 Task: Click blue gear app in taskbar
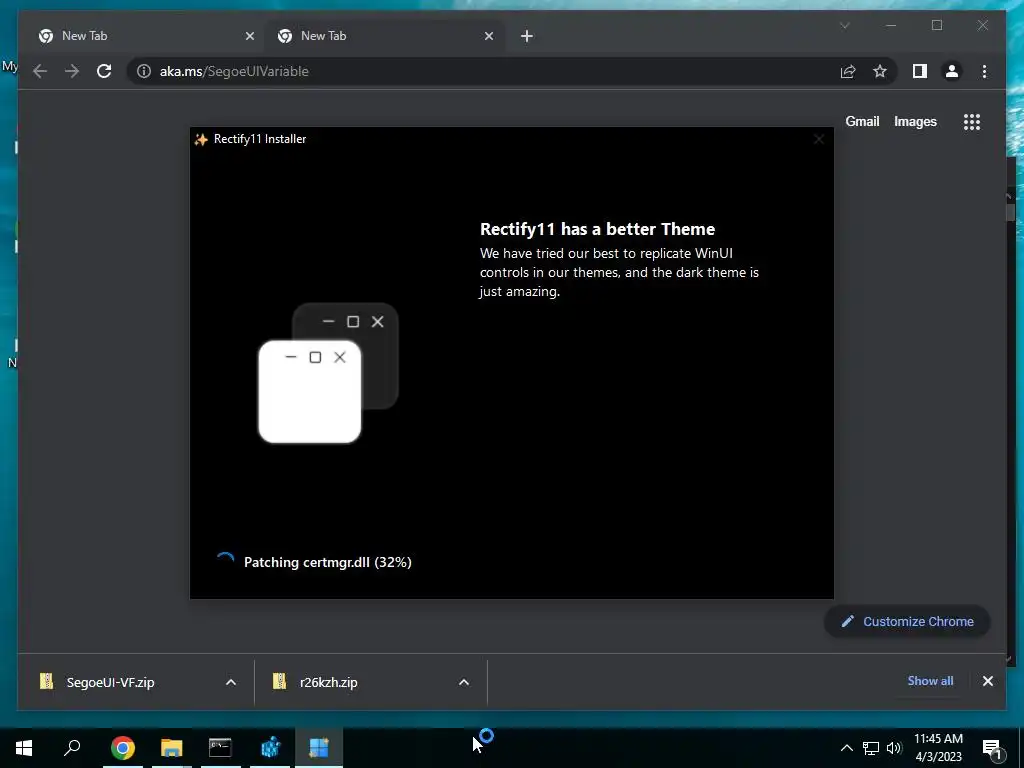click(270, 747)
